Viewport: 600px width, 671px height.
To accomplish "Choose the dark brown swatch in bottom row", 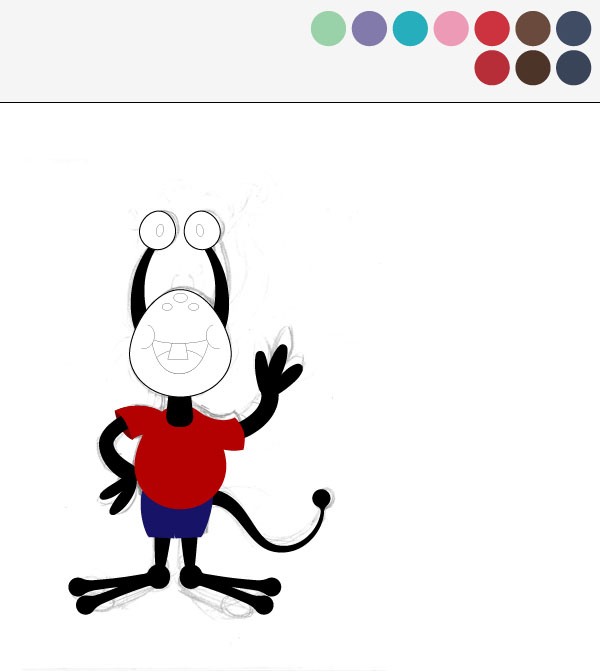I will point(533,68).
